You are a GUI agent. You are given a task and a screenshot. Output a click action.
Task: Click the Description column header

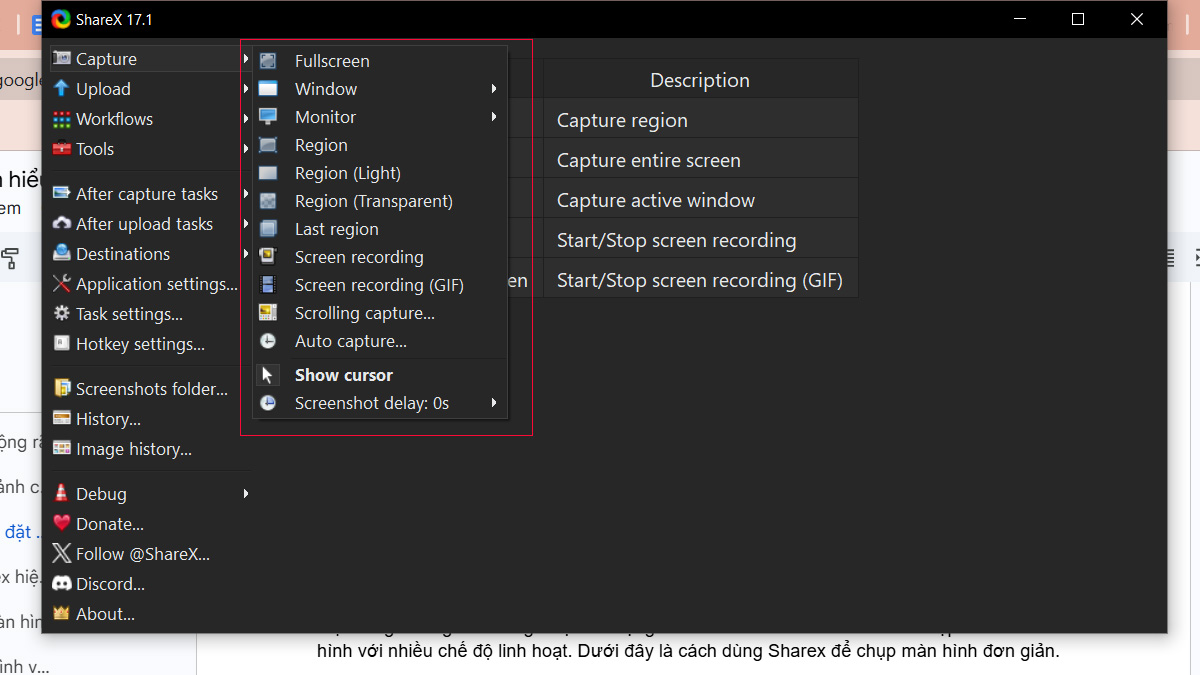[700, 80]
